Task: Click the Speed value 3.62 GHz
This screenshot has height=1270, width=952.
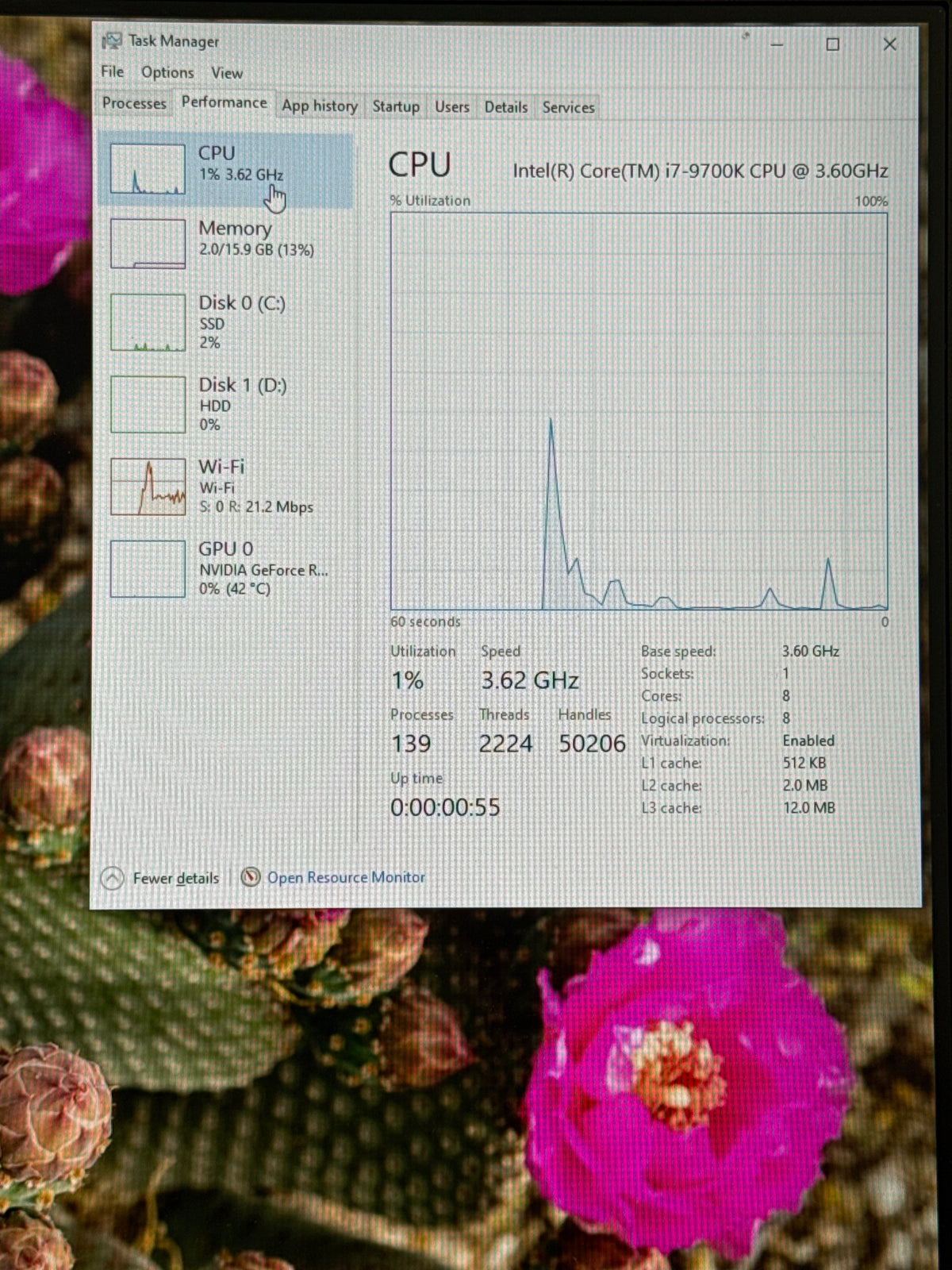Action: [530, 680]
